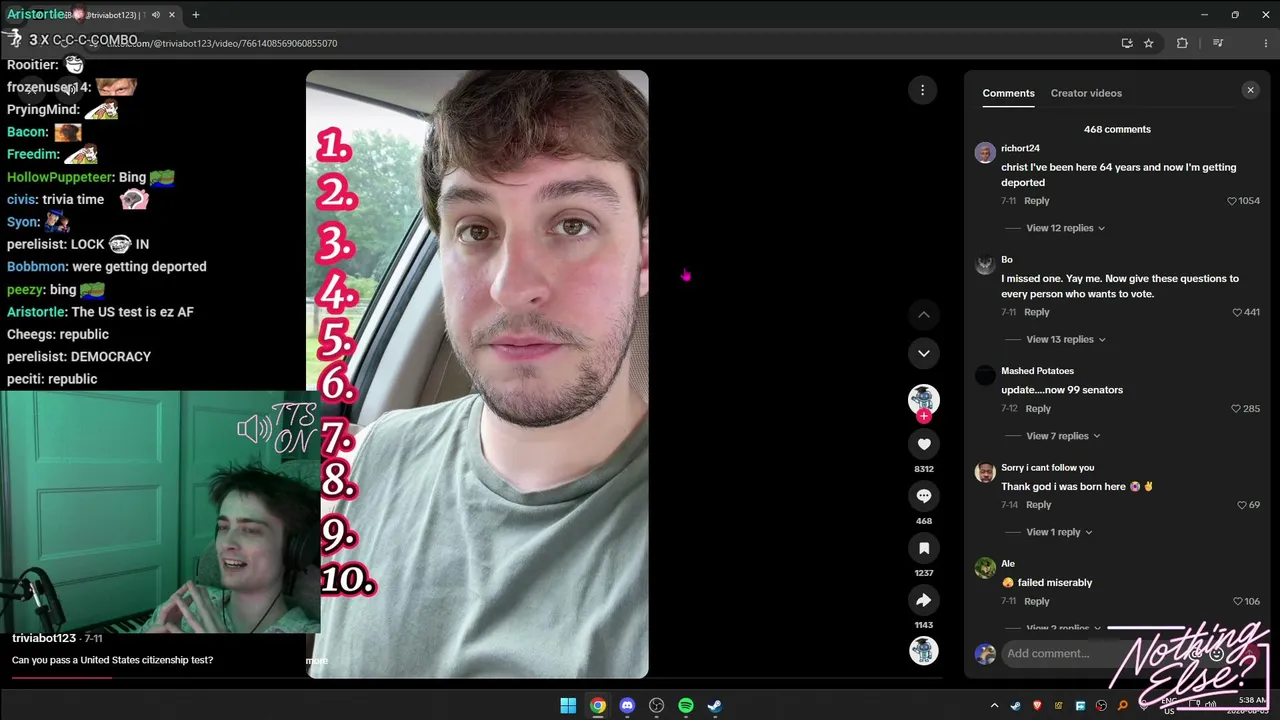Image resolution: width=1280 pixels, height=720 pixels.
Task: Expand "View 13 replies" under Bo's comment
Action: pyautogui.click(x=1065, y=339)
